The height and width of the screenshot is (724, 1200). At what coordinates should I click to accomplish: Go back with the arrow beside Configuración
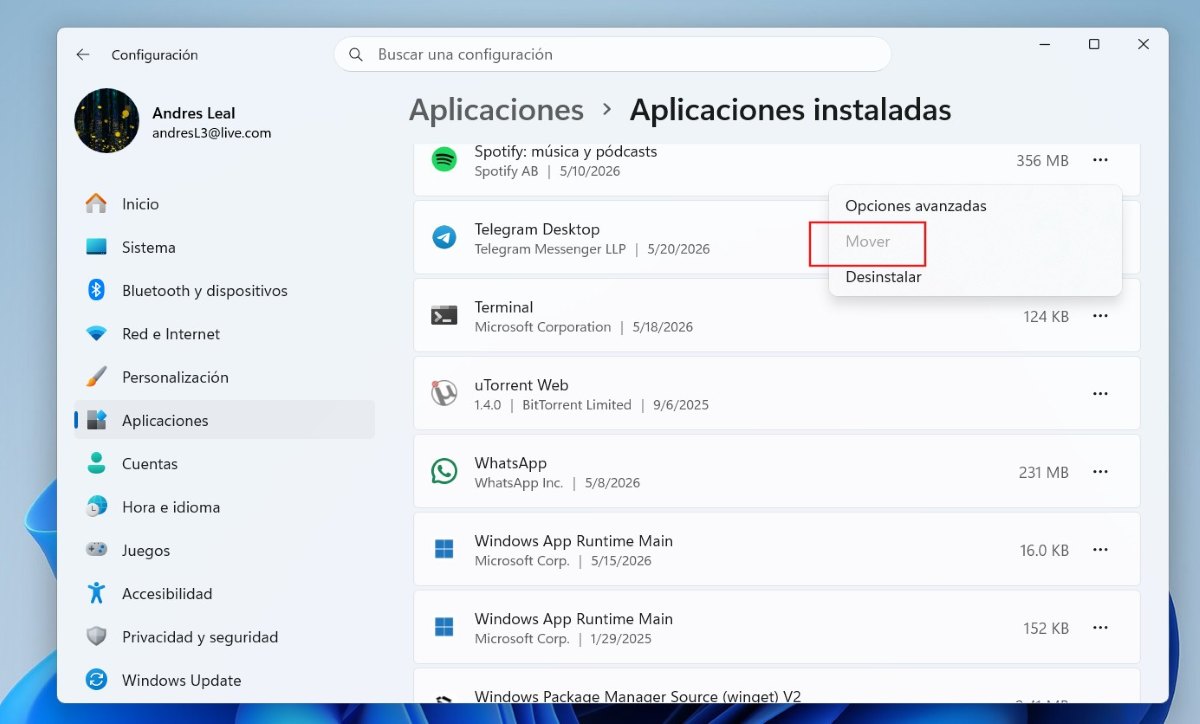(x=82, y=55)
